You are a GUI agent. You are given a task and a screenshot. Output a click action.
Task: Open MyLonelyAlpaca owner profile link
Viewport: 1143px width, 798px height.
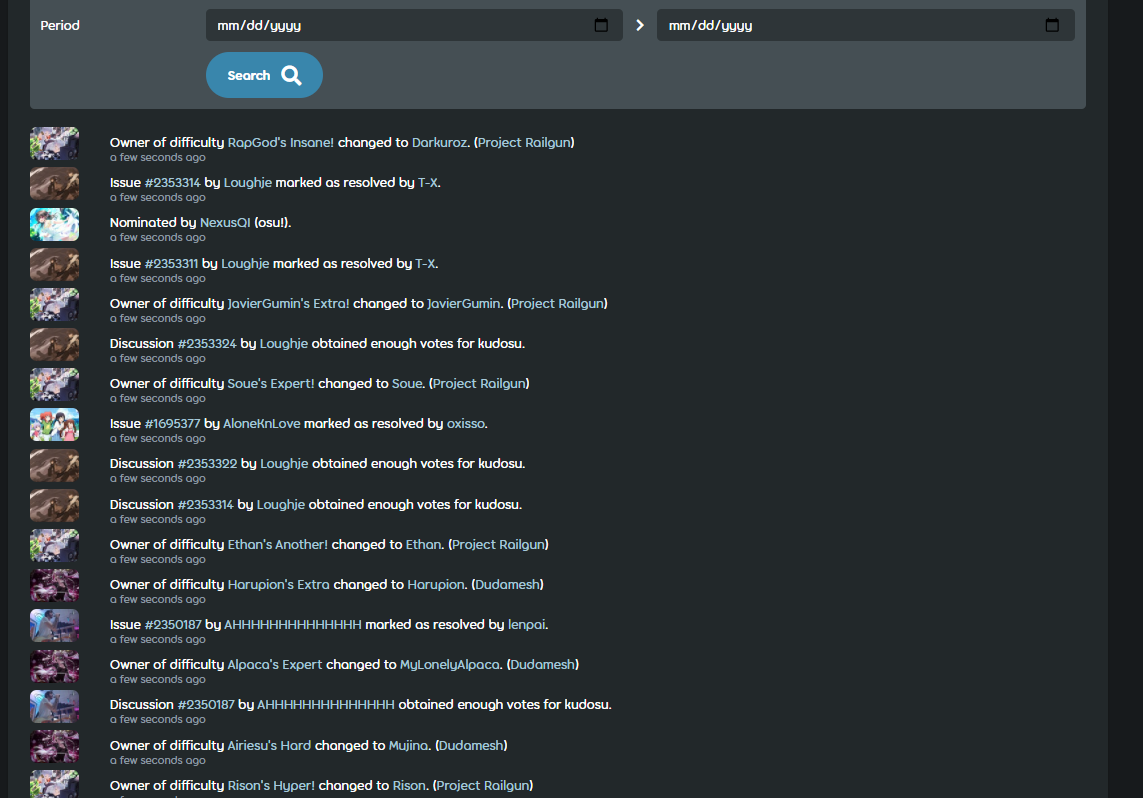[450, 665]
